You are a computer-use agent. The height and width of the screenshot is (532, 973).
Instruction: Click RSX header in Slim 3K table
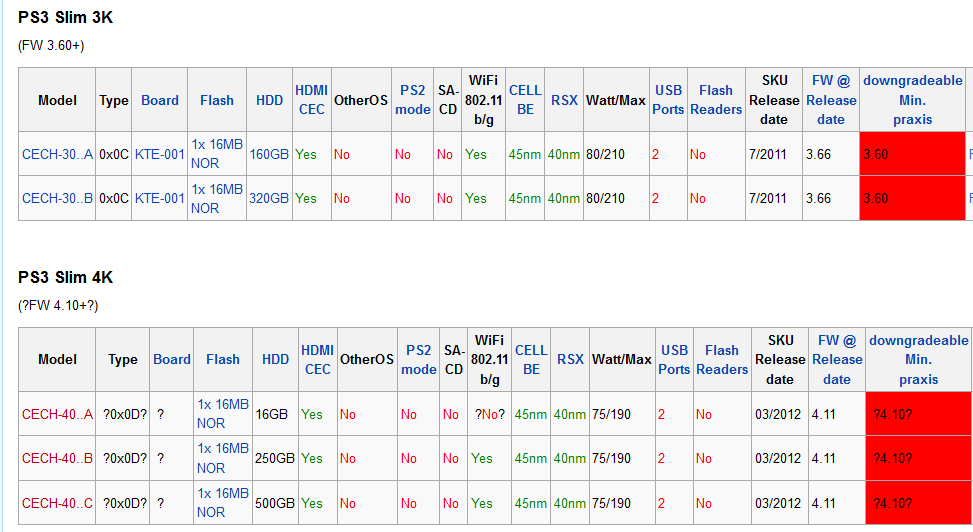click(x=564, y=100)
